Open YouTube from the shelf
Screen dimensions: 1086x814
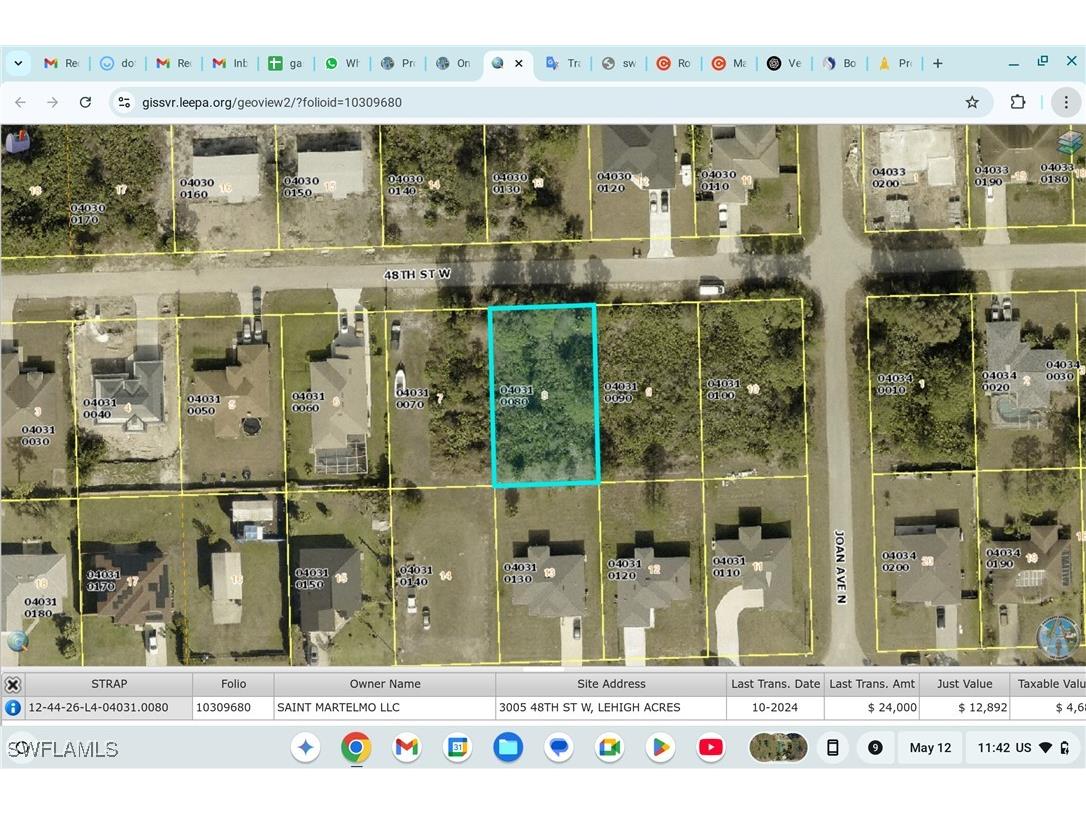[711, 747]
